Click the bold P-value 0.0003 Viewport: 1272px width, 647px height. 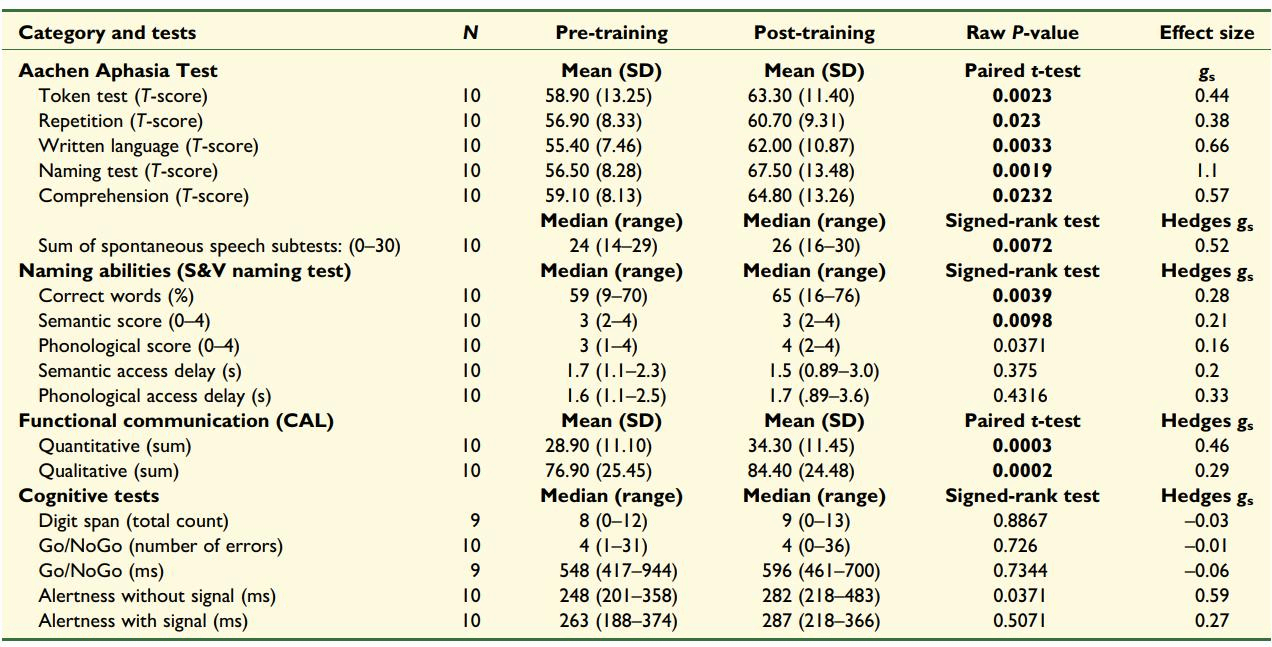1022,446
